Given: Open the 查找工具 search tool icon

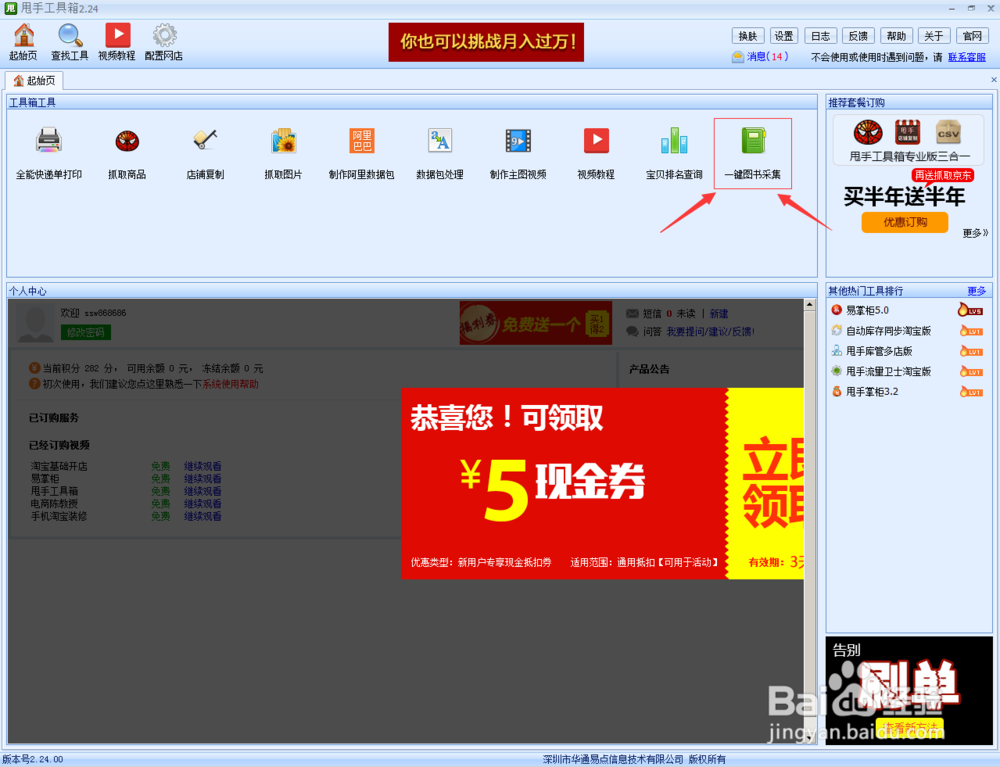Looking at the screenshot, I should [70, 41].
